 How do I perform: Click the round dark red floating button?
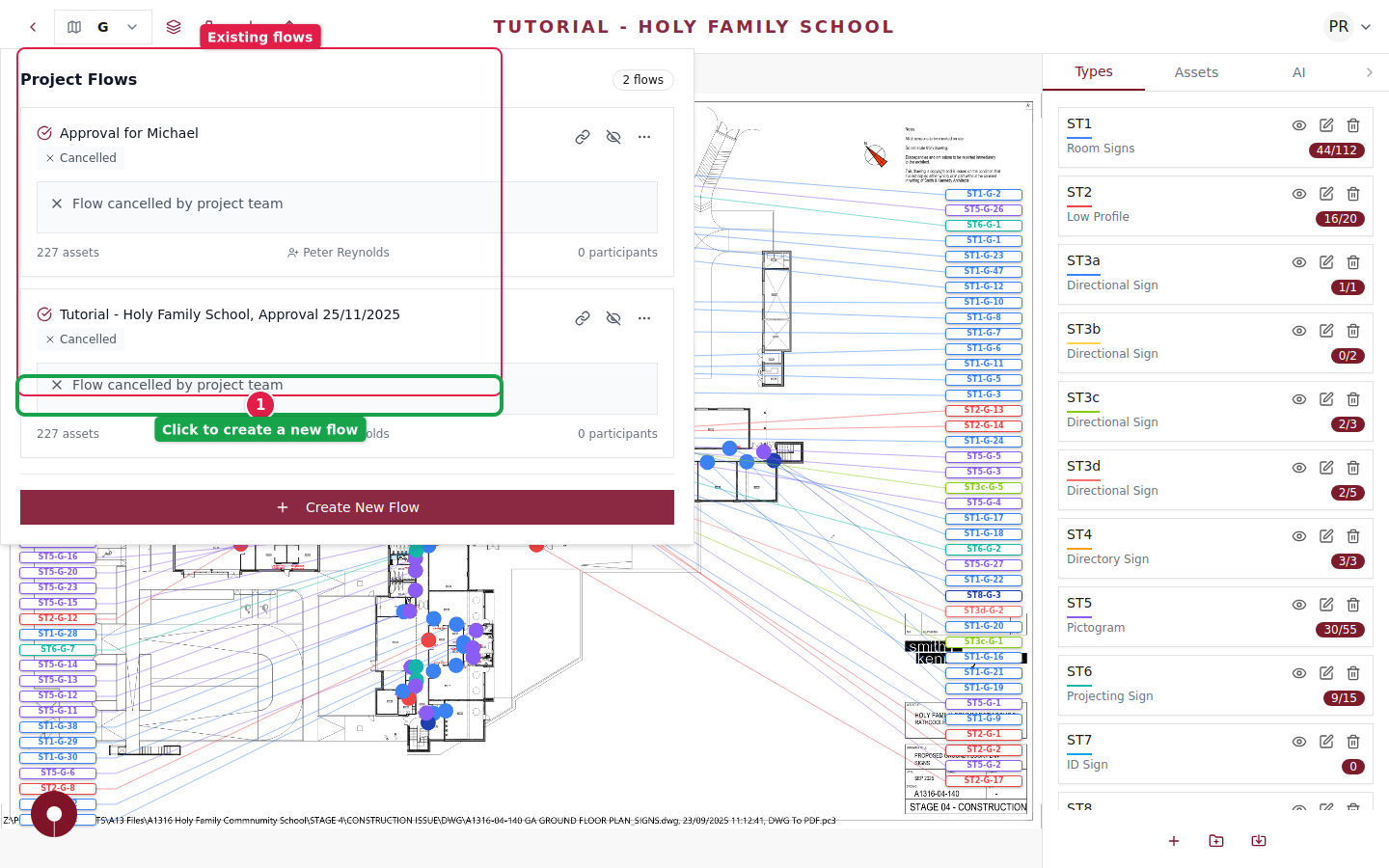pos(54,814)
